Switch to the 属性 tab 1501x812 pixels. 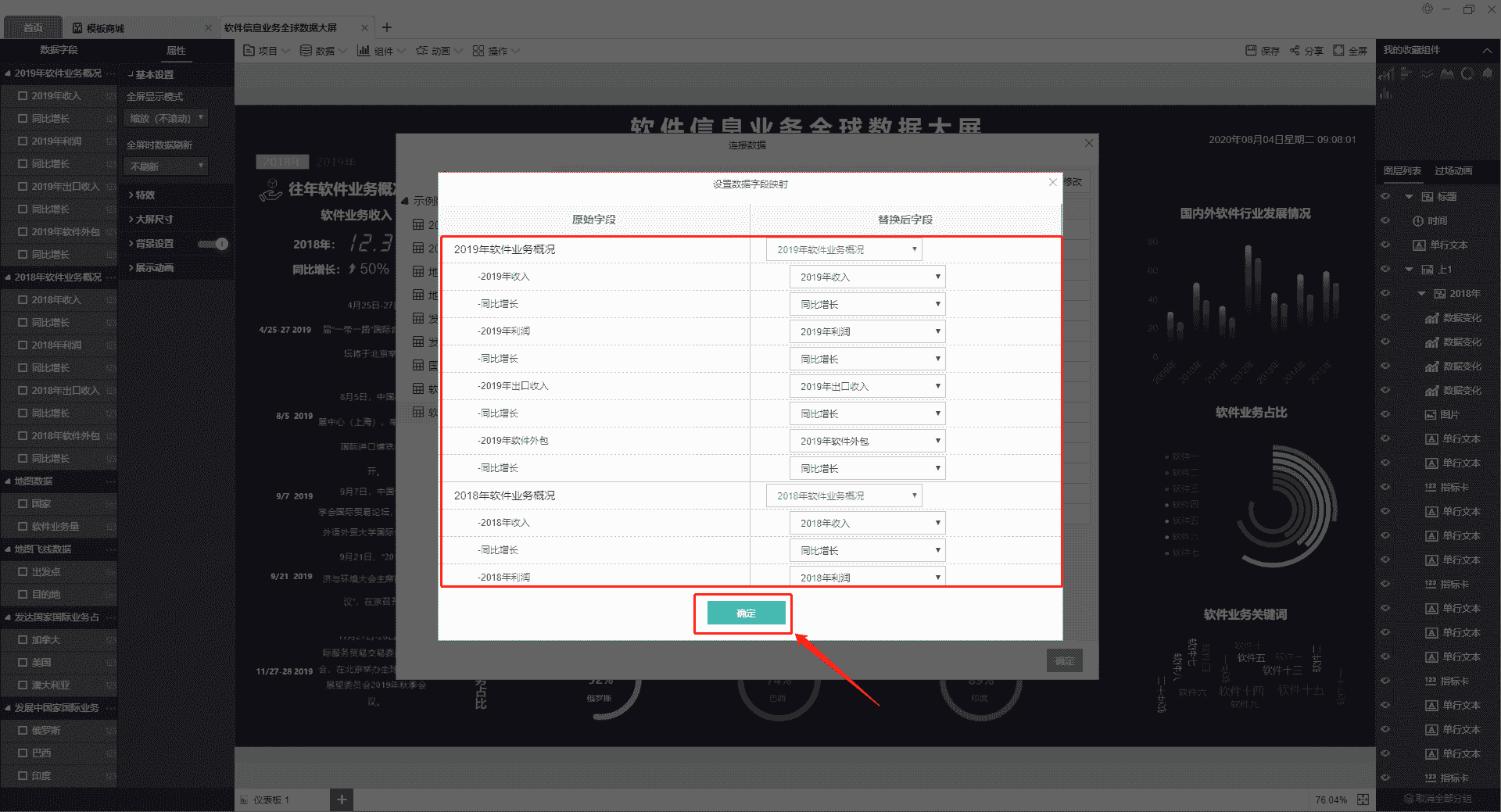pyautogui.click(x=176, y=50)
